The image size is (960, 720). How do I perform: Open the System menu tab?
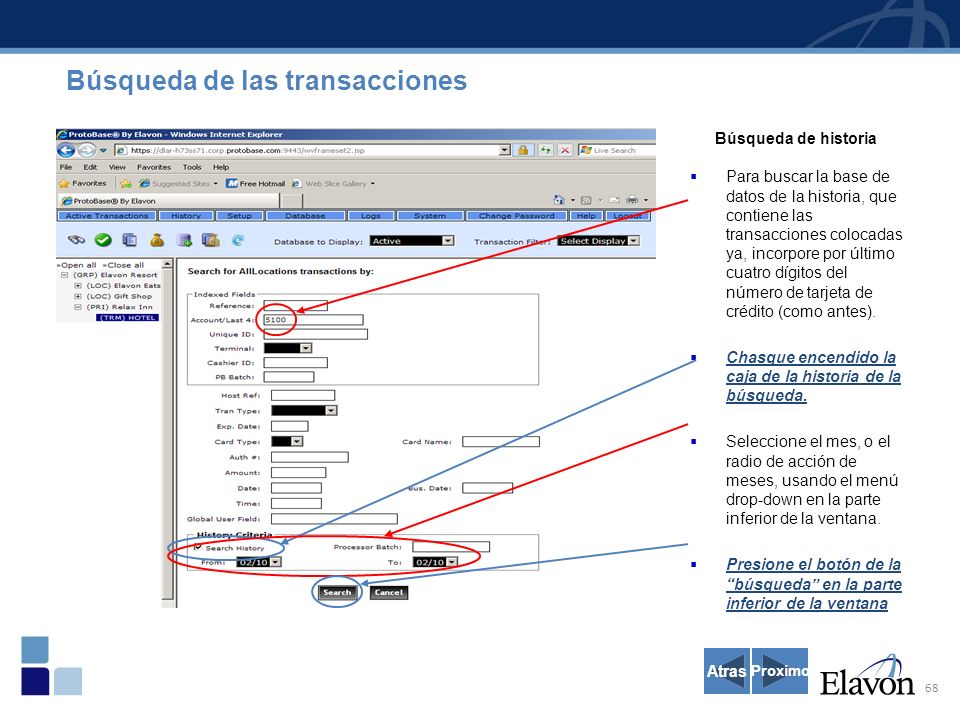coord(430,216)
